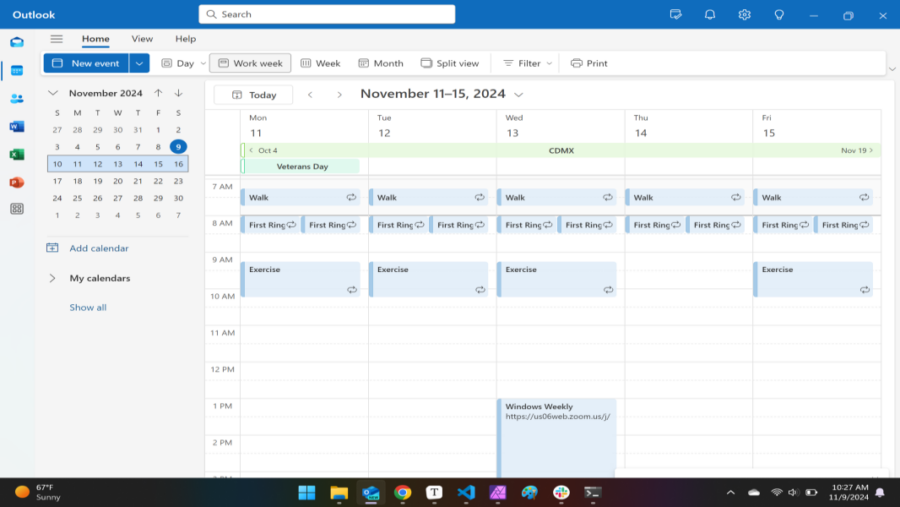
Task: Open the Home tab
Action: (95, 39)
